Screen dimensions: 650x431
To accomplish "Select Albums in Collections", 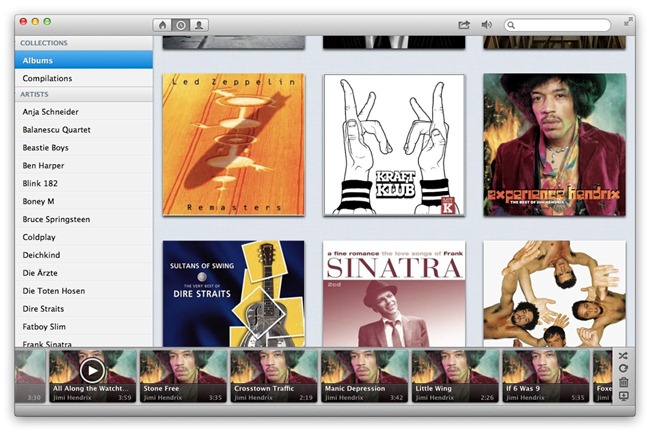I will (84, 61).
